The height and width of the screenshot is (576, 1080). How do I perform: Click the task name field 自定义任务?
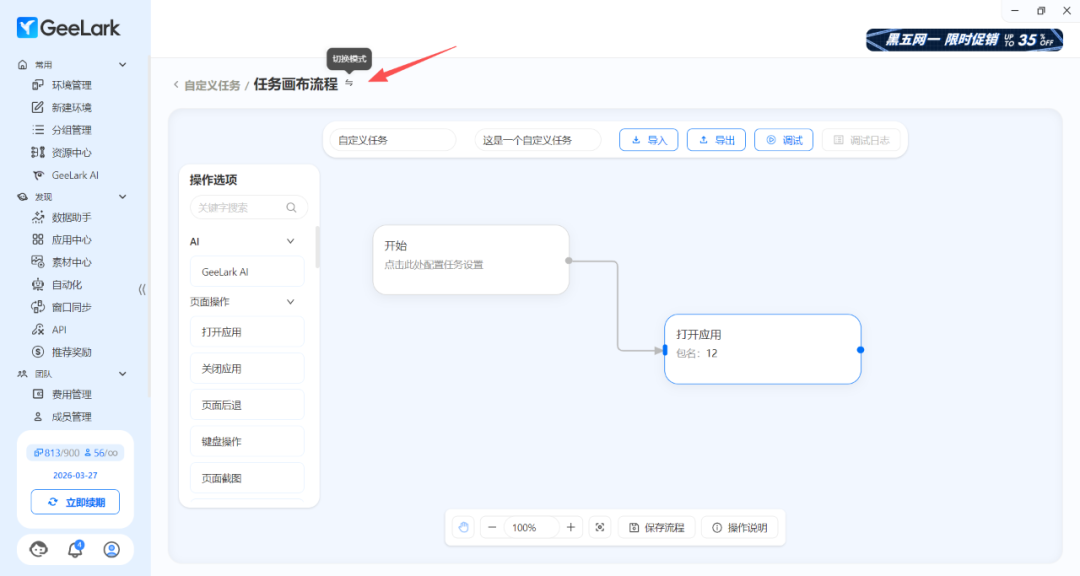click(x=393, y=140)
